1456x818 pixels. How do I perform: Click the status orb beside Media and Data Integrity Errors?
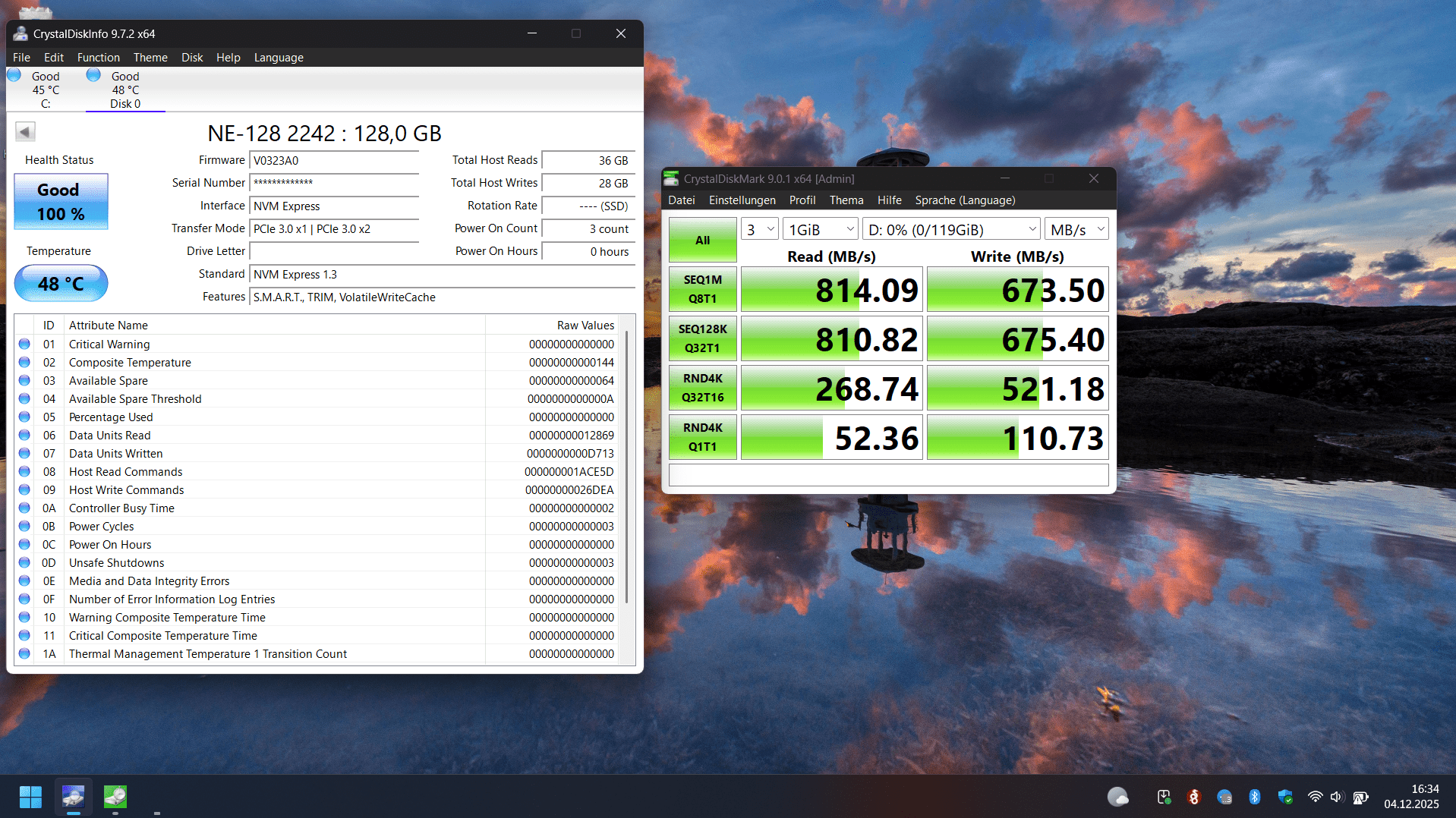24,581
